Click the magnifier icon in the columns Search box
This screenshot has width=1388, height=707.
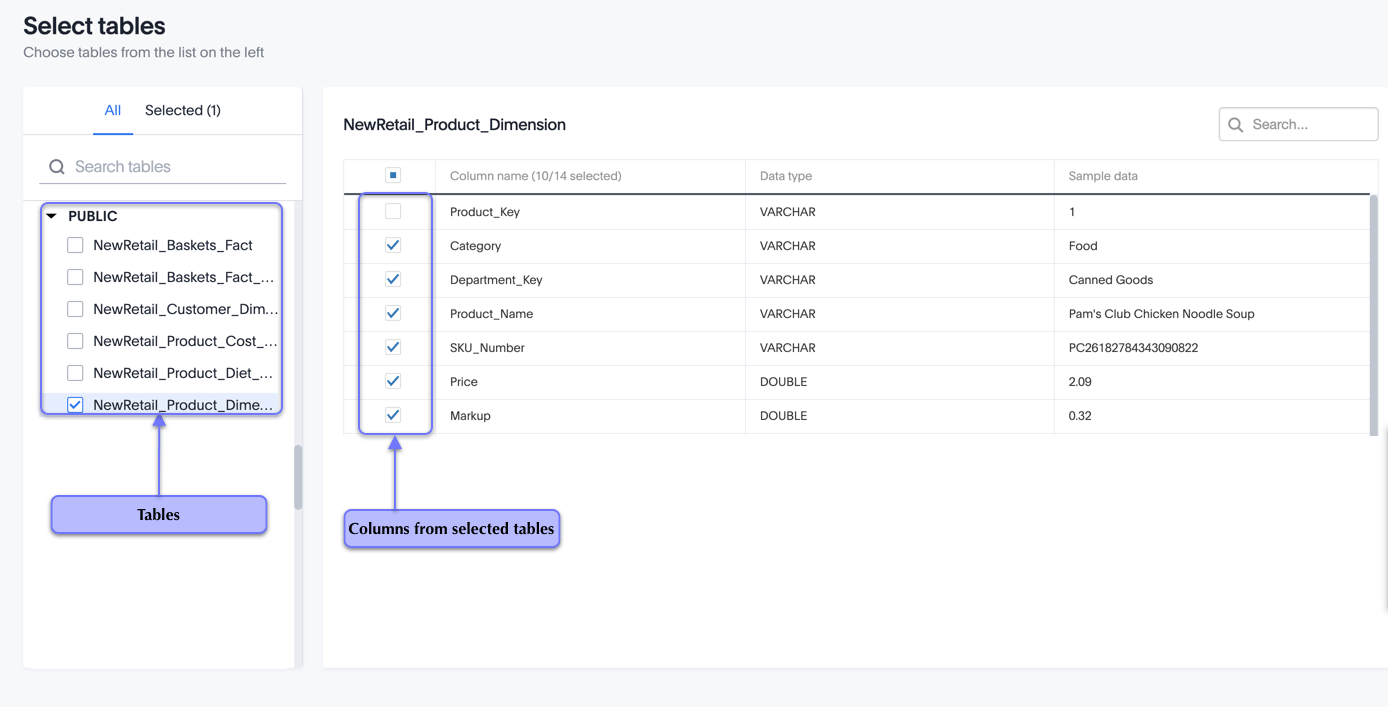[1236, 124]
